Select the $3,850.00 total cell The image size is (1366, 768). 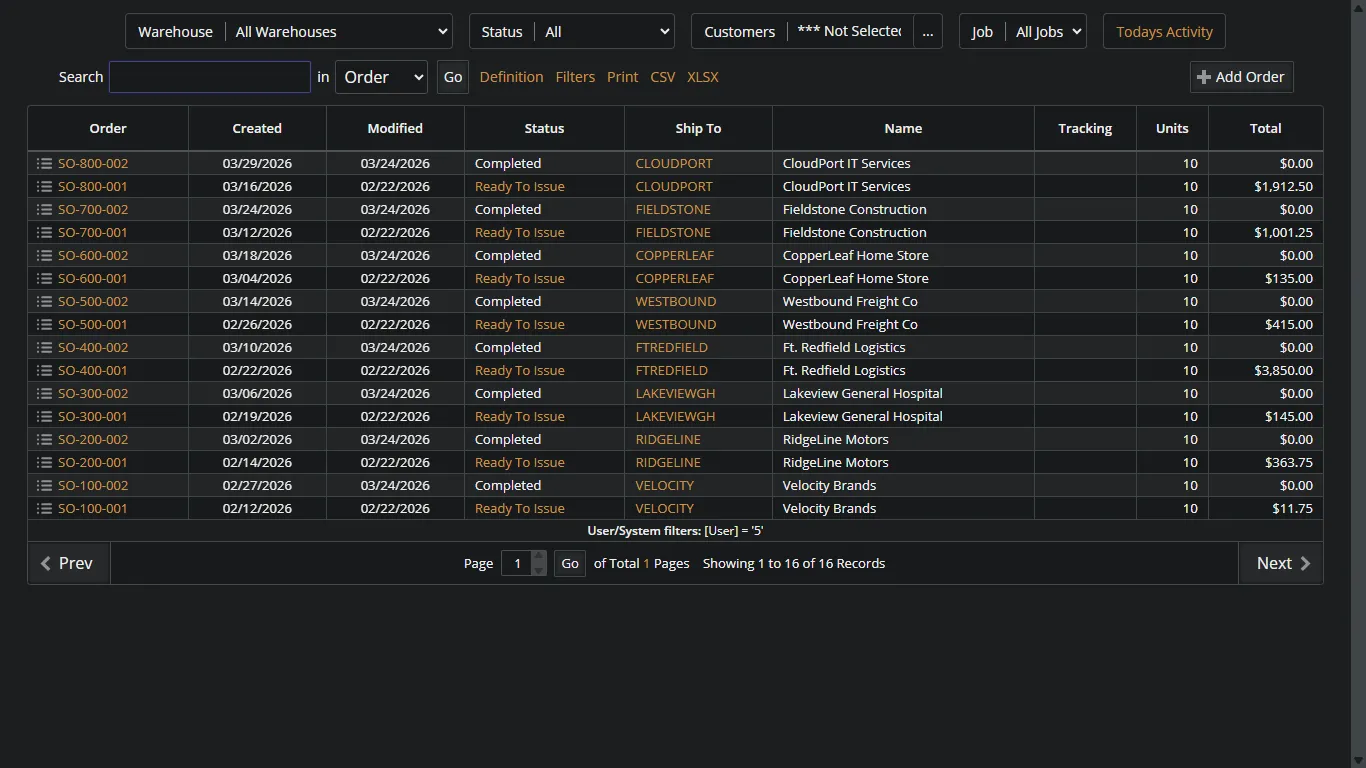1266,370
